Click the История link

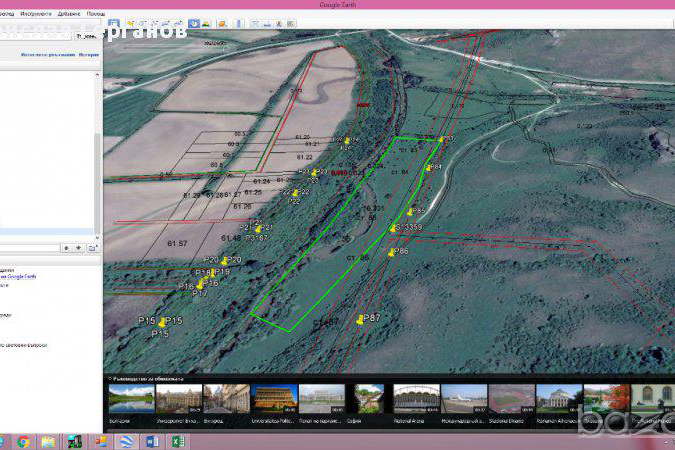pyautogui.click(x=89, y=55)
